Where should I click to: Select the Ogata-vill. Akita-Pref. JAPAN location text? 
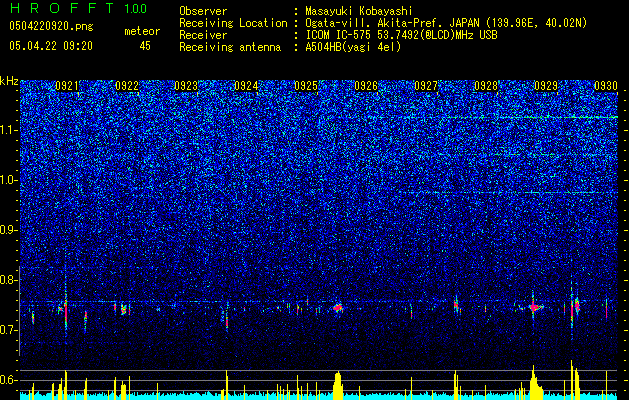(x=446, y=23)
